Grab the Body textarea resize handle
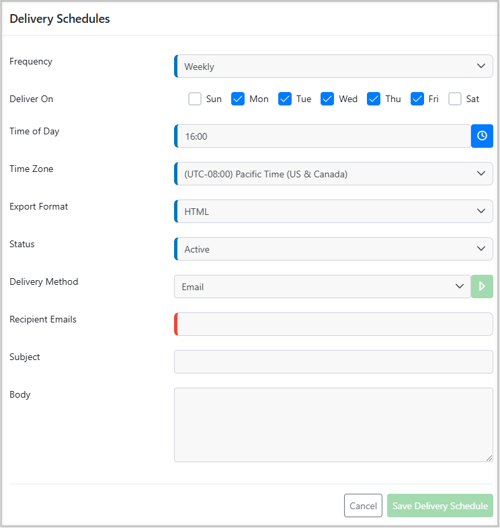Viewport: 500px width, 528px height. (x=489, y=458)
